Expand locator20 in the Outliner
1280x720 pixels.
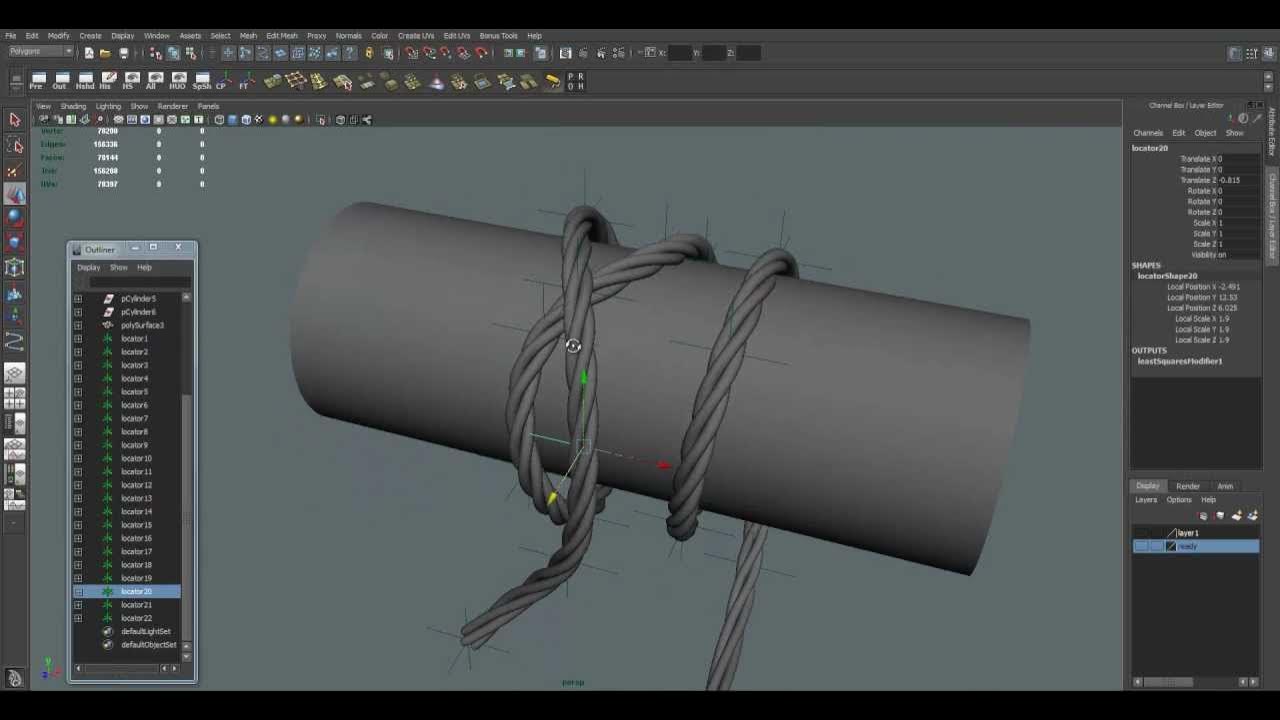point(78,592)
